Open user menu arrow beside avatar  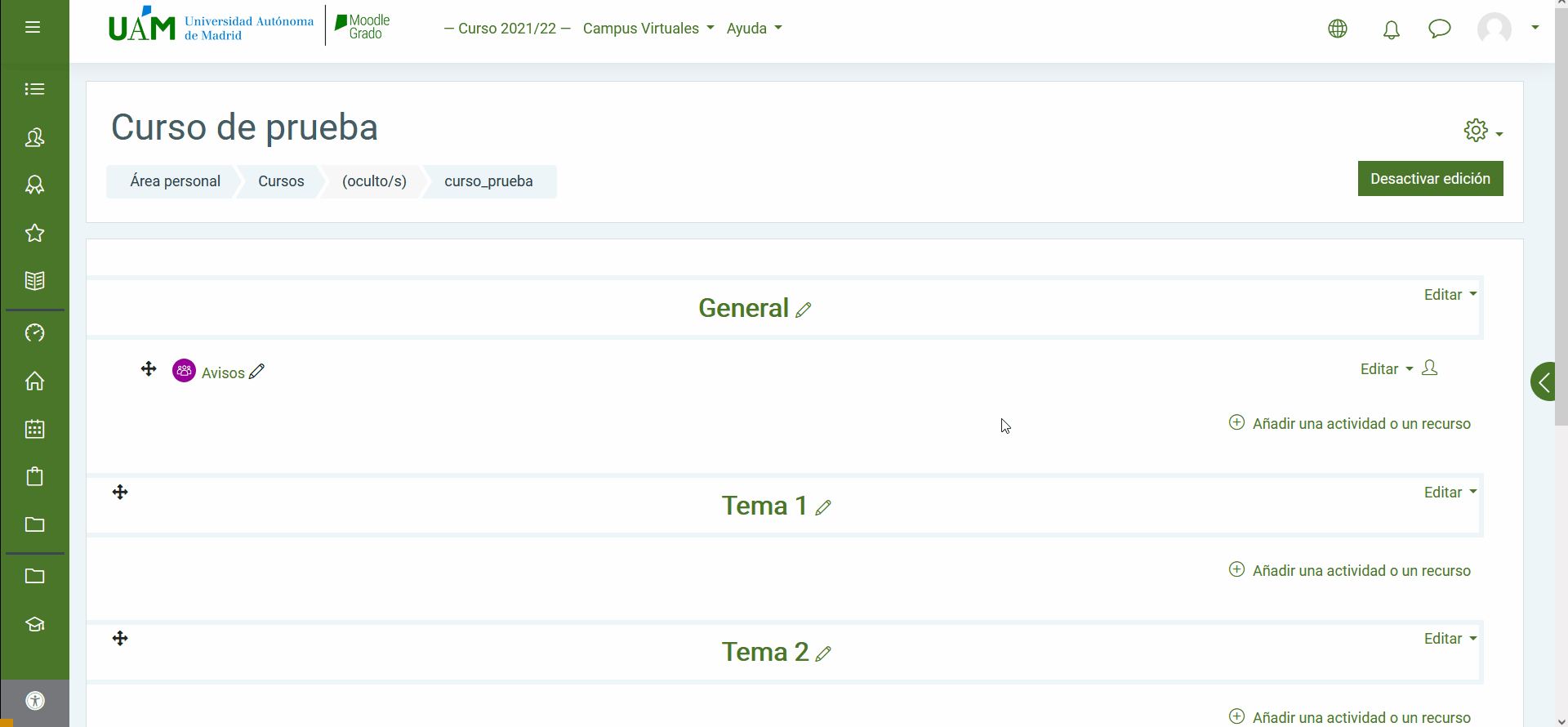[x=1535, y=28]
